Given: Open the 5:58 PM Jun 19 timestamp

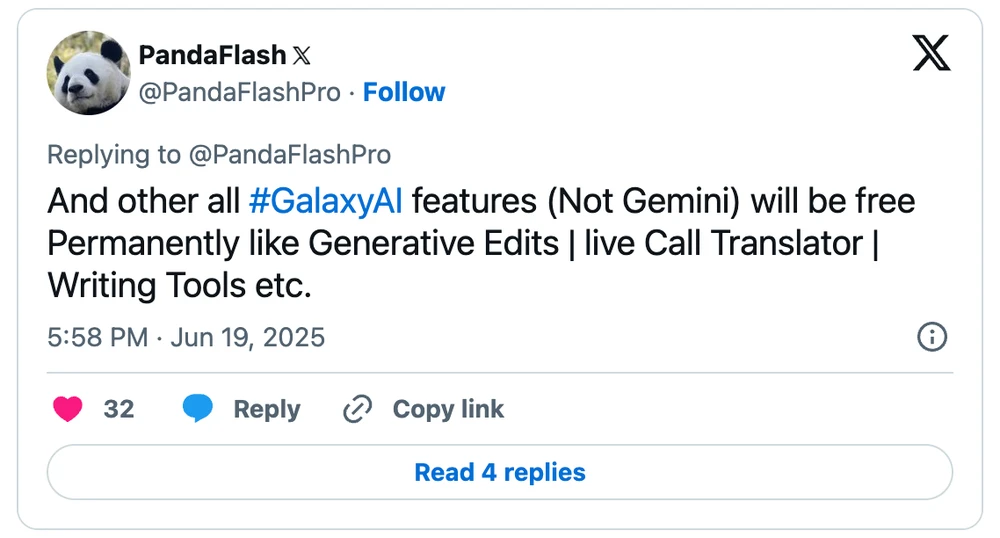Looking at the screenshot, I should [186, 337].
